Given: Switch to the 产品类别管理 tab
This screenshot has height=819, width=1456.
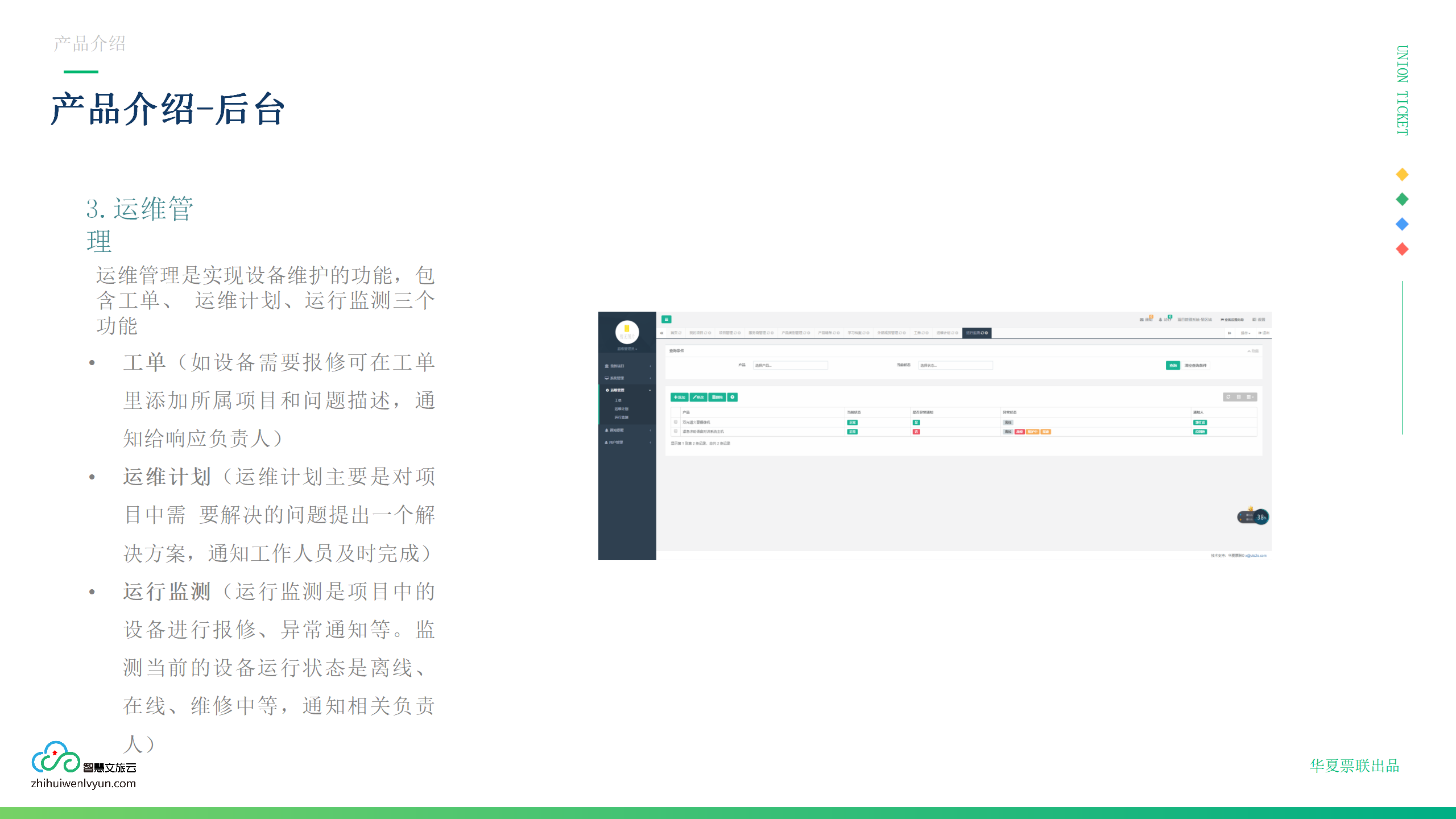Looking at the screenshot, I should click(796, 333).
